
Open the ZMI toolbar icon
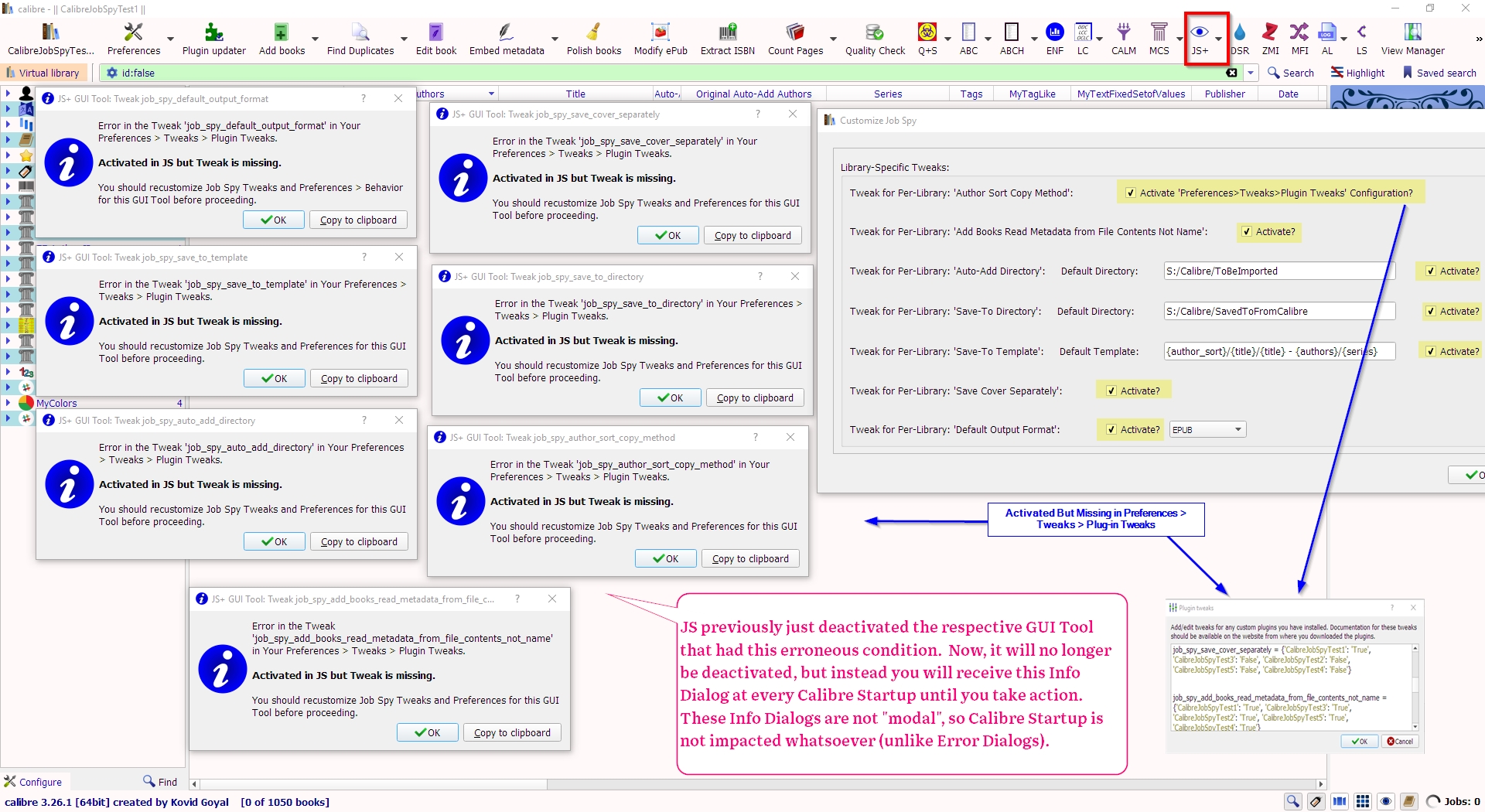click(x=1270, y=39)
